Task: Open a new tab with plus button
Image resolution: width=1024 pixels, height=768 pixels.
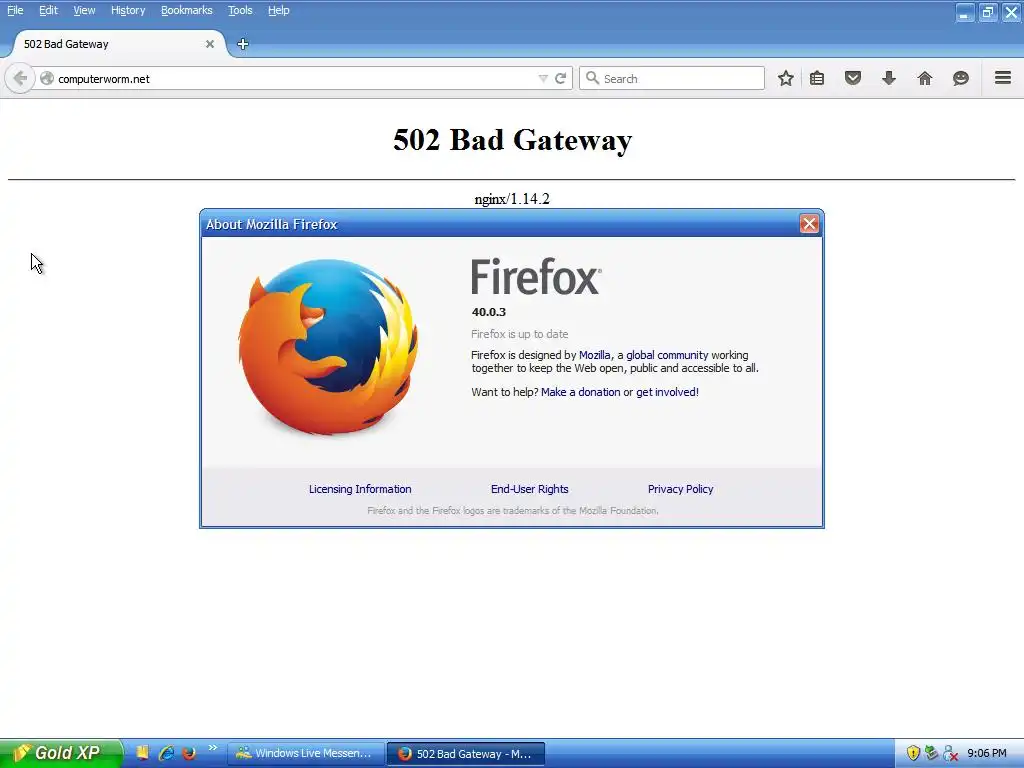Action: [243, 44]
